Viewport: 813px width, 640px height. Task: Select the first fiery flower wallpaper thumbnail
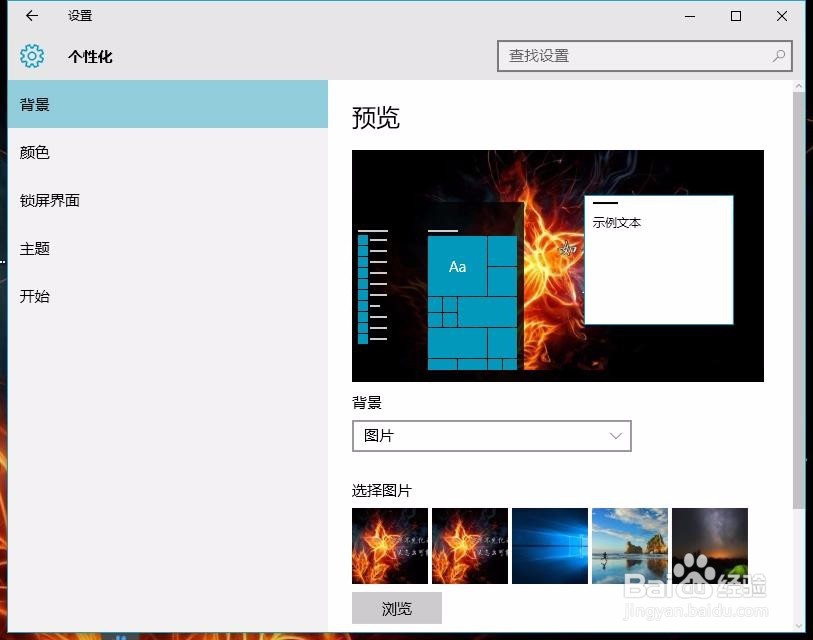[389, 545]
